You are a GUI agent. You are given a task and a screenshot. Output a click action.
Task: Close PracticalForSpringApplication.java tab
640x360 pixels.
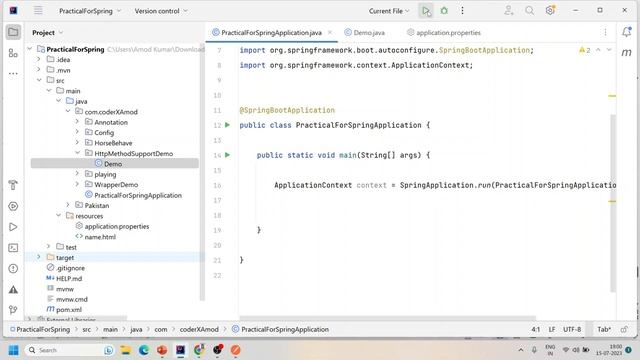(330, 32)
